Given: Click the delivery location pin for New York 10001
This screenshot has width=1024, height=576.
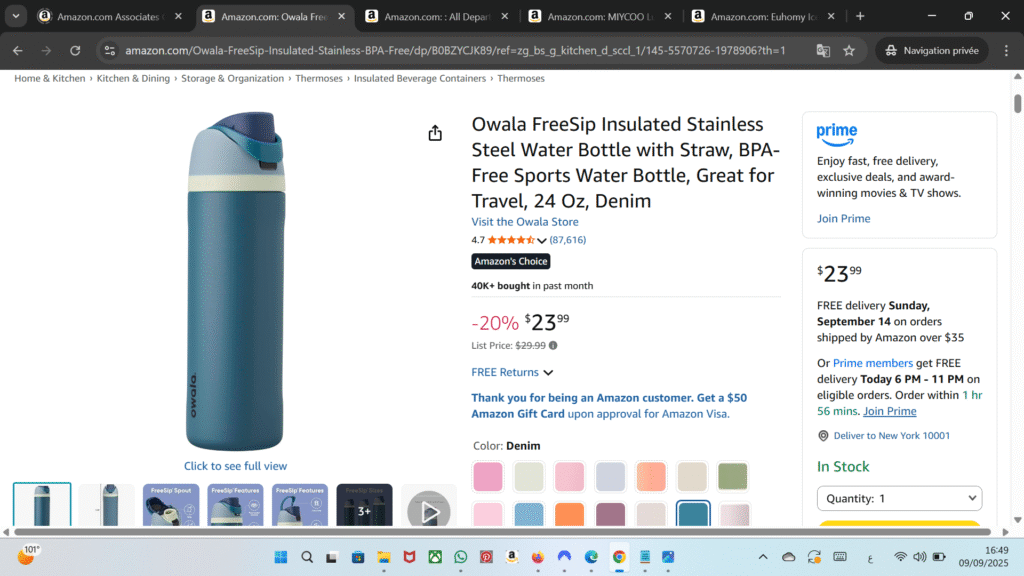Looking at the screenshot, I should pyautogui.click(x=820, y=435).
